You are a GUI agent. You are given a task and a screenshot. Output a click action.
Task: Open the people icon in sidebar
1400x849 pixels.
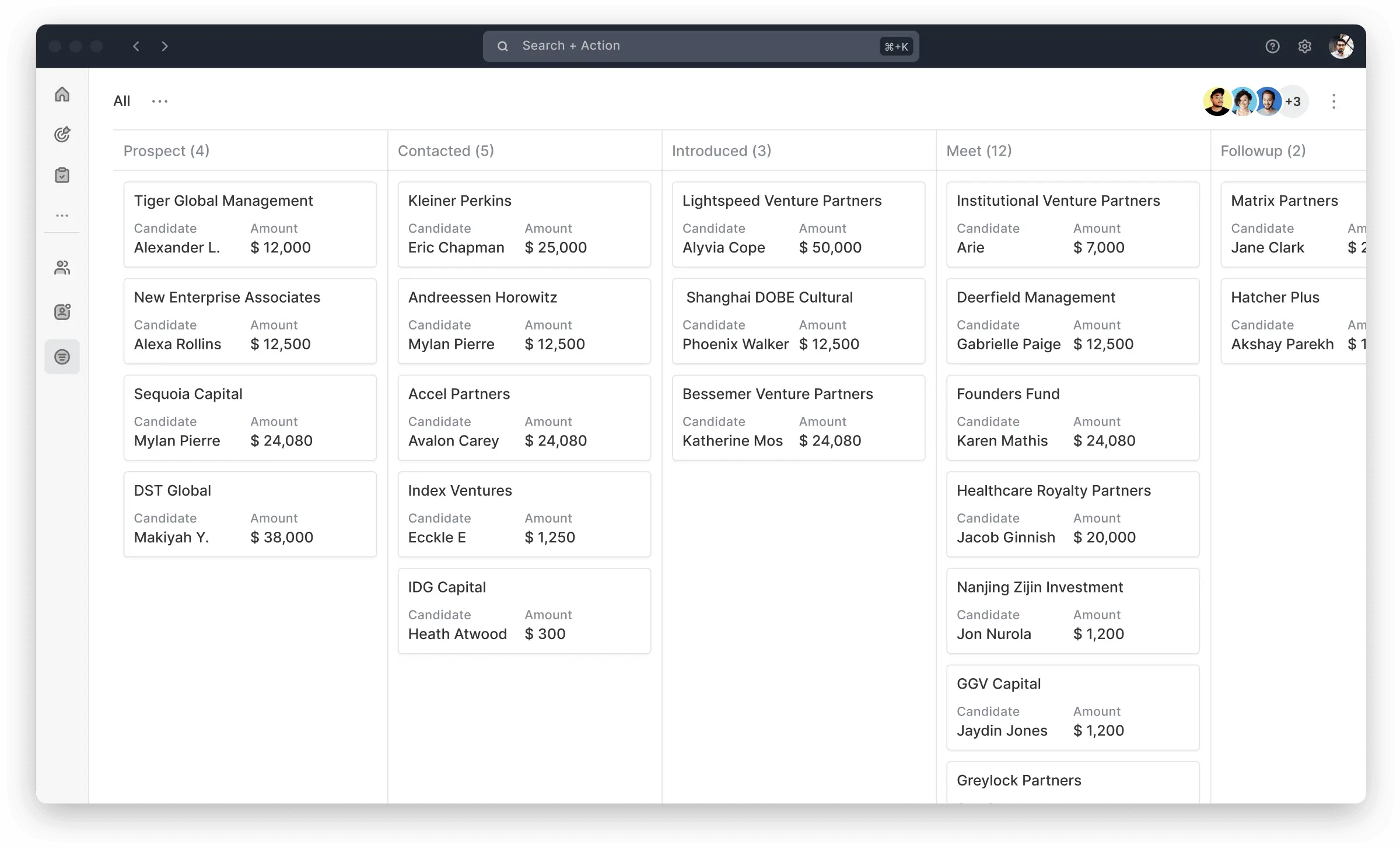[62, 268]
